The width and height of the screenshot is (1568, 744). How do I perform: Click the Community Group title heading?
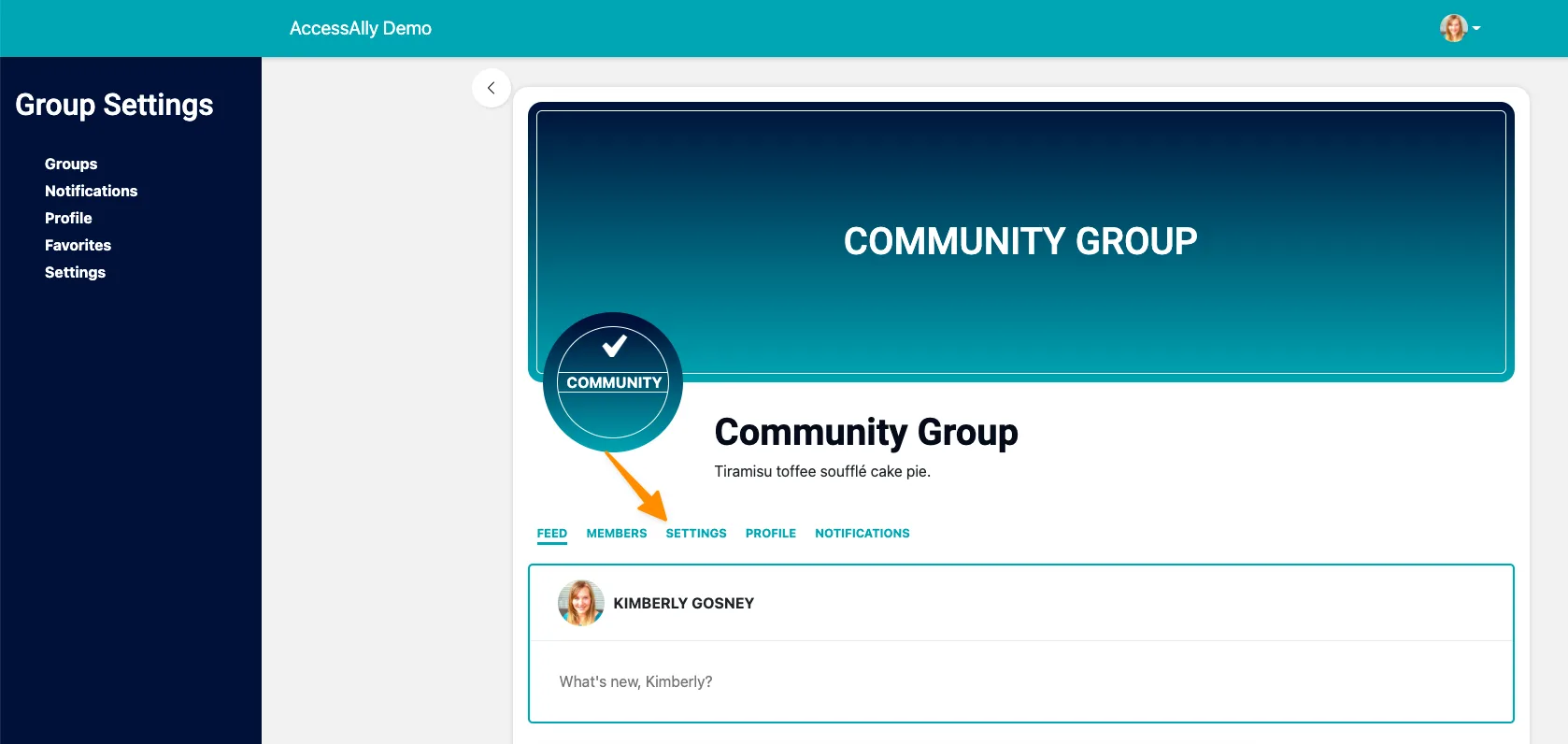point(865,432)
